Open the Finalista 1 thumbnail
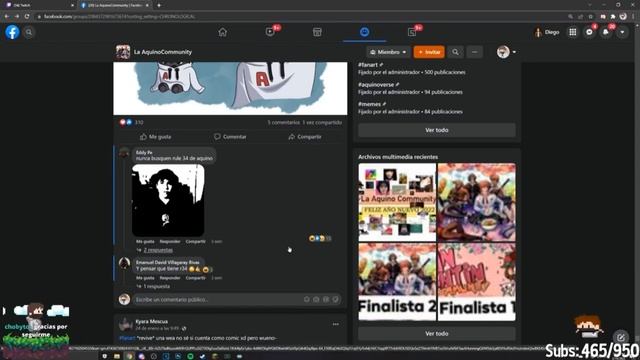640x360 pixels. [x=476, y=282]
